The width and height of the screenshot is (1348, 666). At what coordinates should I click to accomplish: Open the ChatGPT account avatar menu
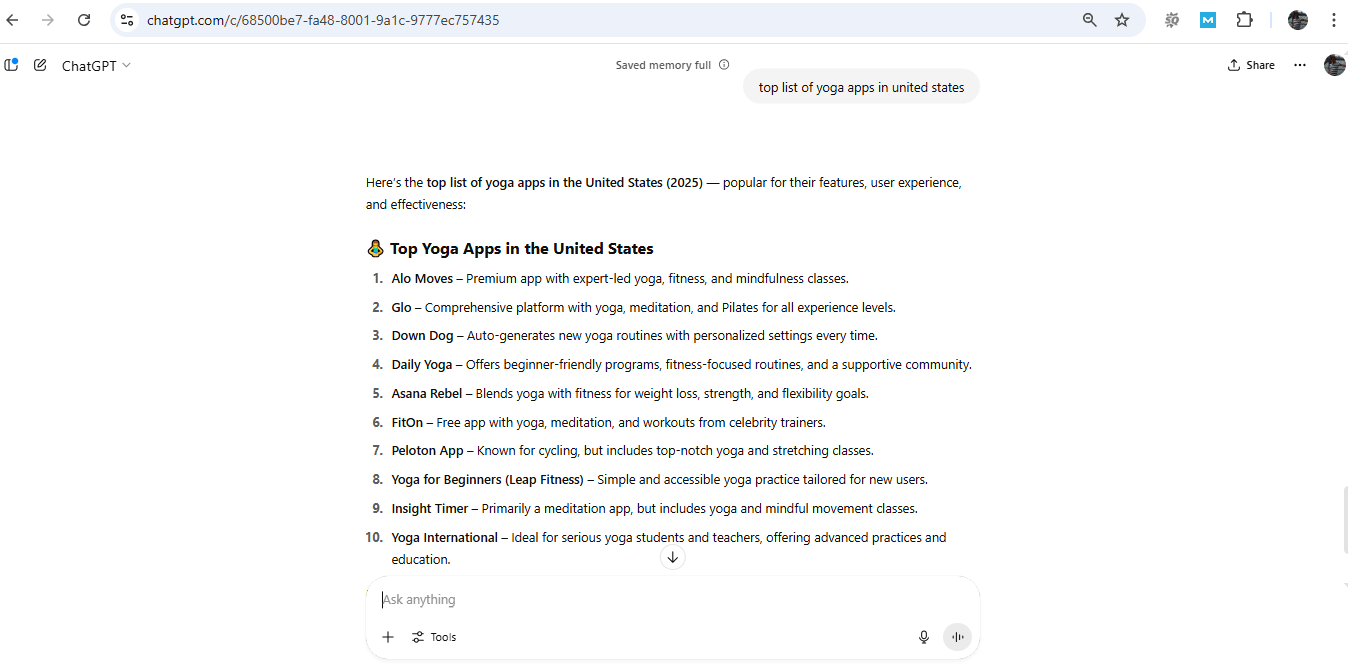(x=1334, y=65)
